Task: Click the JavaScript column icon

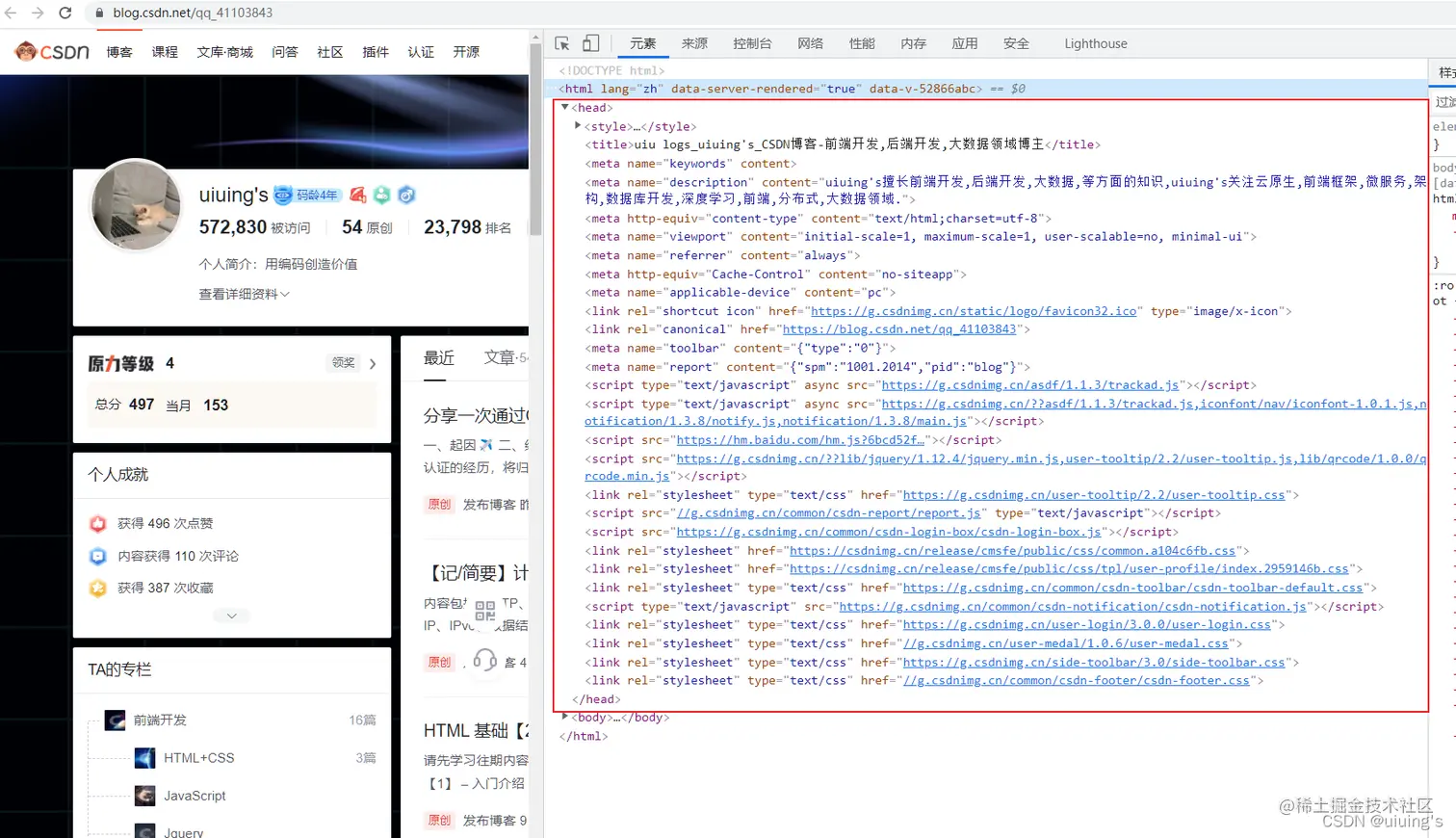Action: (x=145, y=796)
